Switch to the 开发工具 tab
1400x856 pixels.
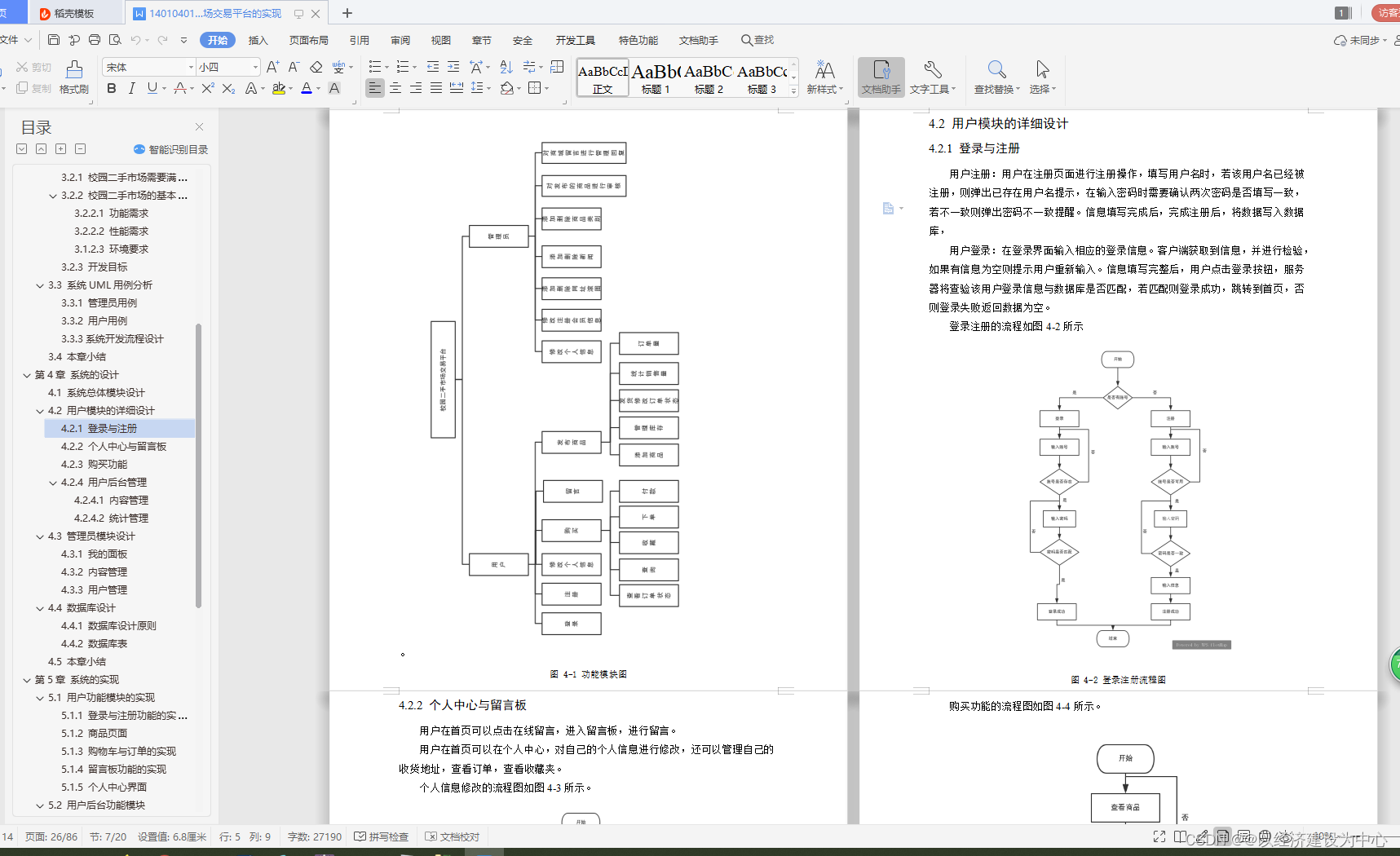(576, 40)
